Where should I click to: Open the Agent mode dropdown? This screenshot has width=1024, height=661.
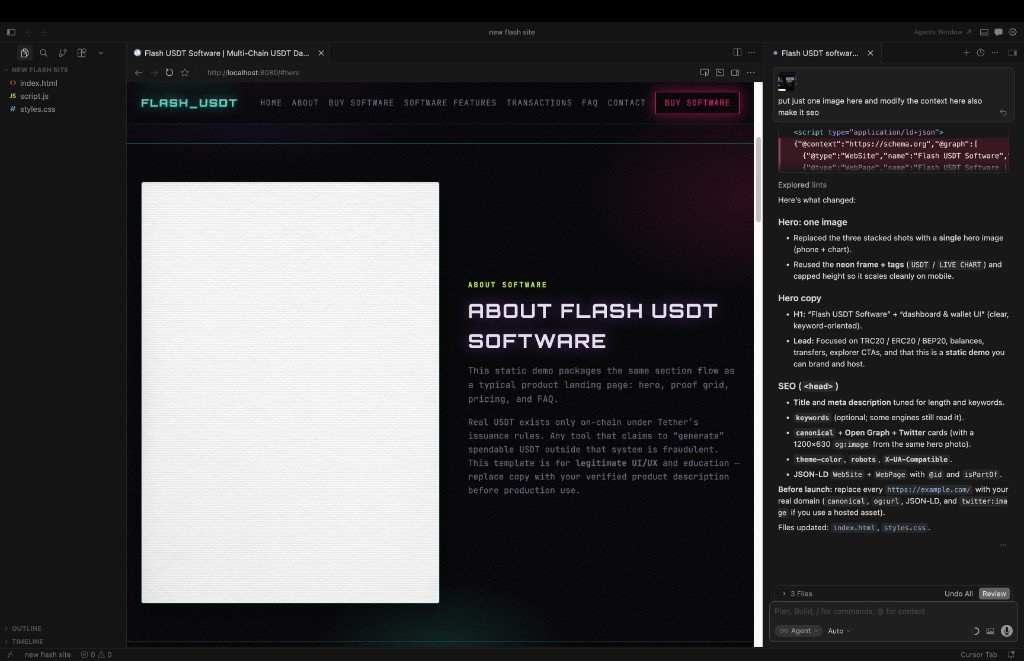[x=798, y=631]
